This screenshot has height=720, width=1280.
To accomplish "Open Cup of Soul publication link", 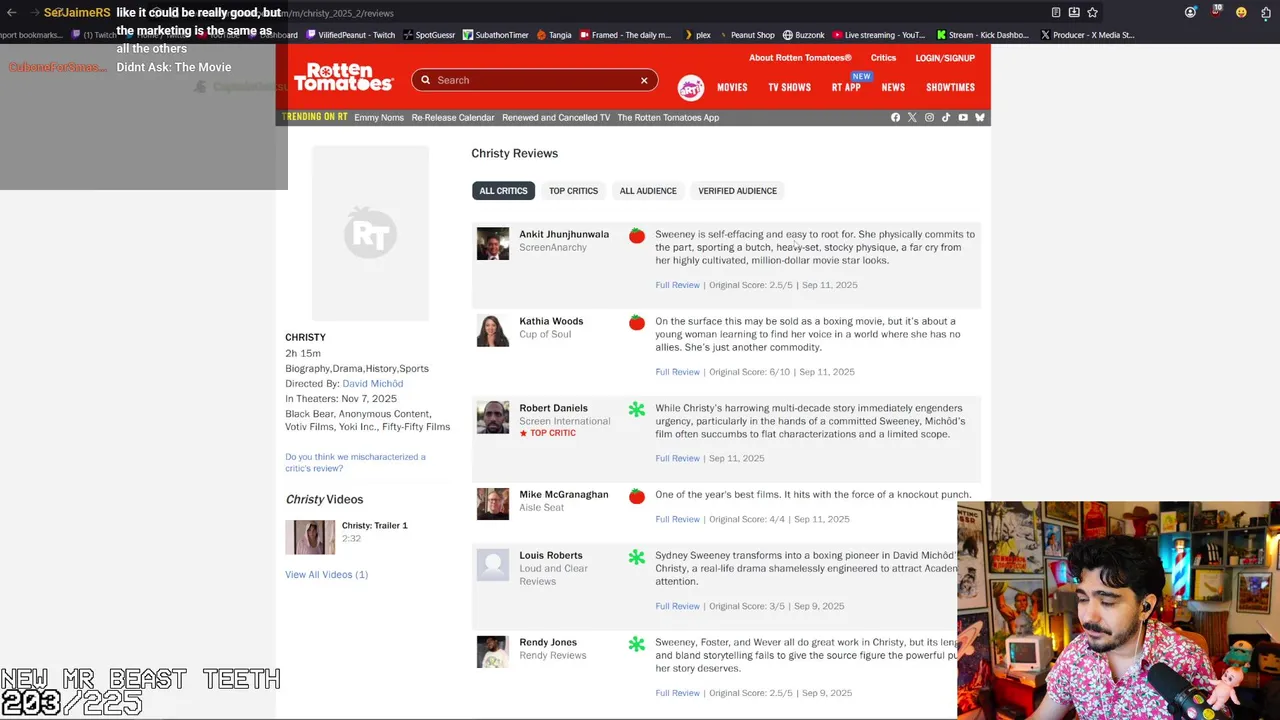I will click(x=545, y=334).
